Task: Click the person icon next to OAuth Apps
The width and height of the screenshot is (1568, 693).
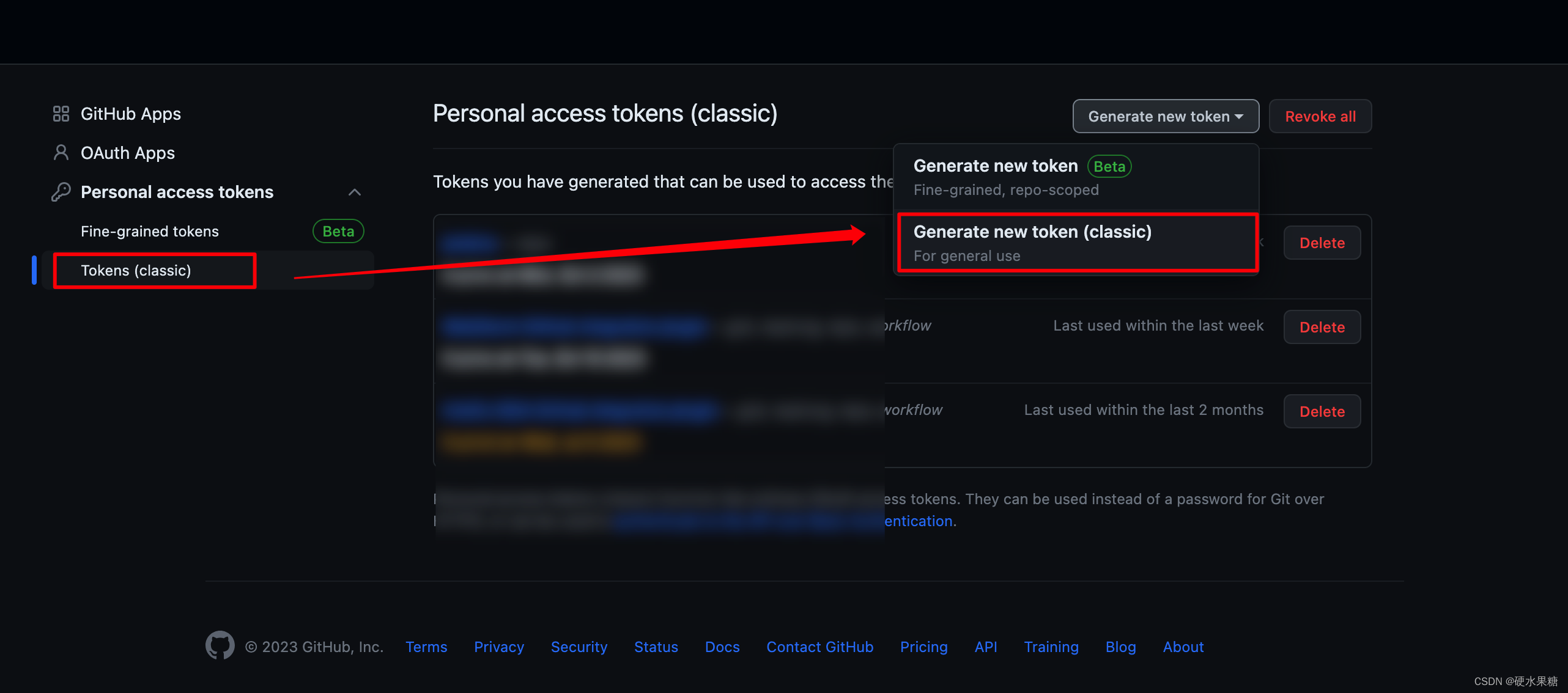Action: [x=58, y=153]
